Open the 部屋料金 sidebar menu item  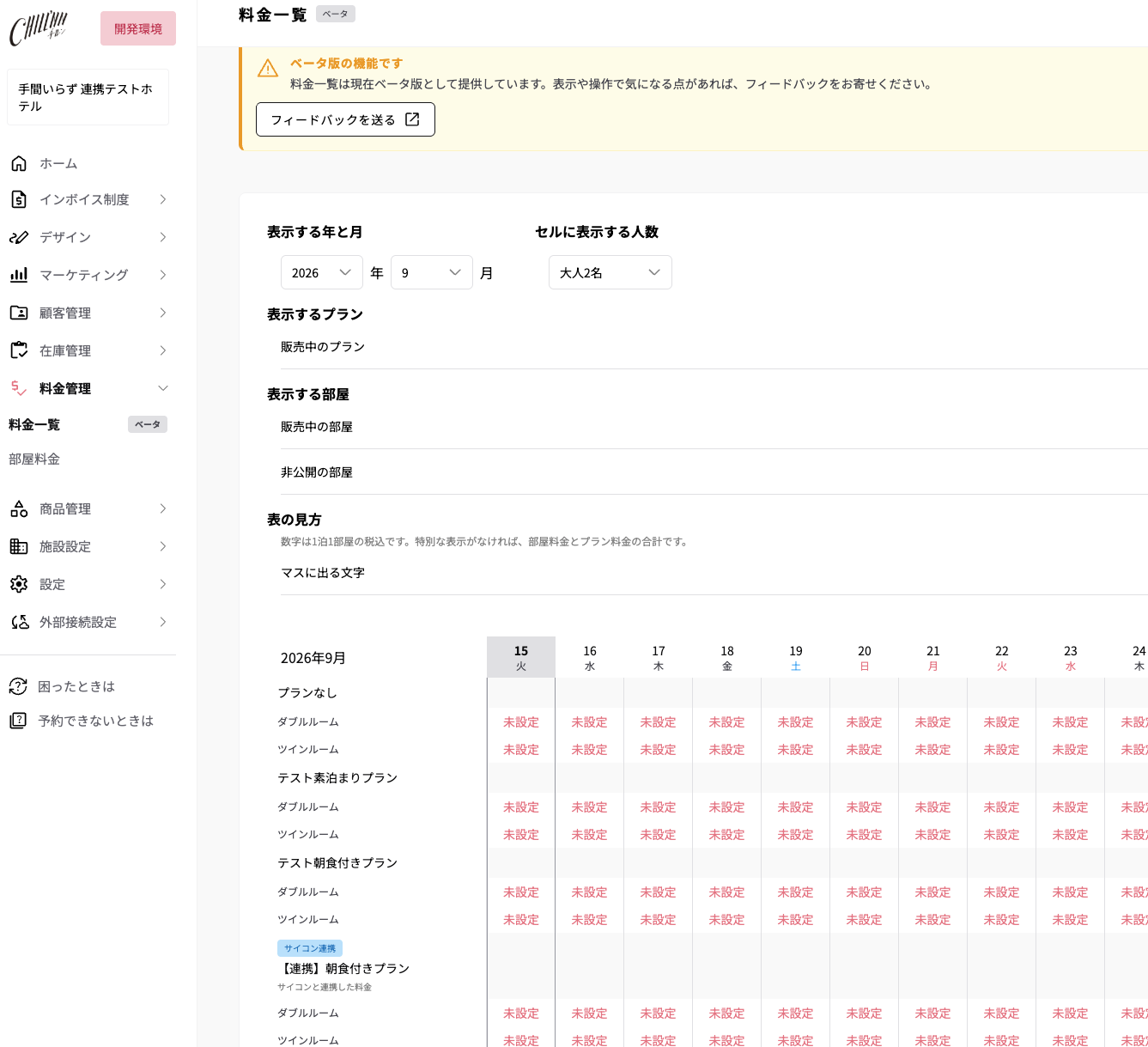(34, 460)
